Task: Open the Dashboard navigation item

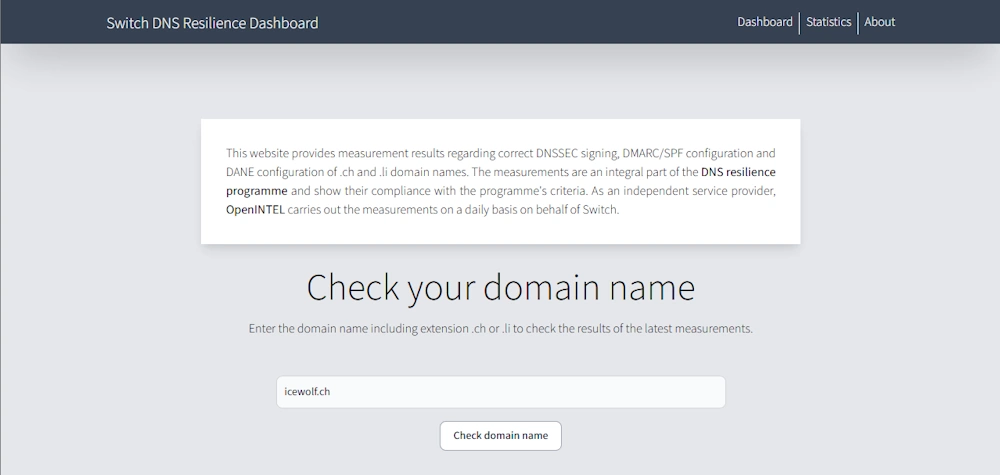Action: click(765, 22)
